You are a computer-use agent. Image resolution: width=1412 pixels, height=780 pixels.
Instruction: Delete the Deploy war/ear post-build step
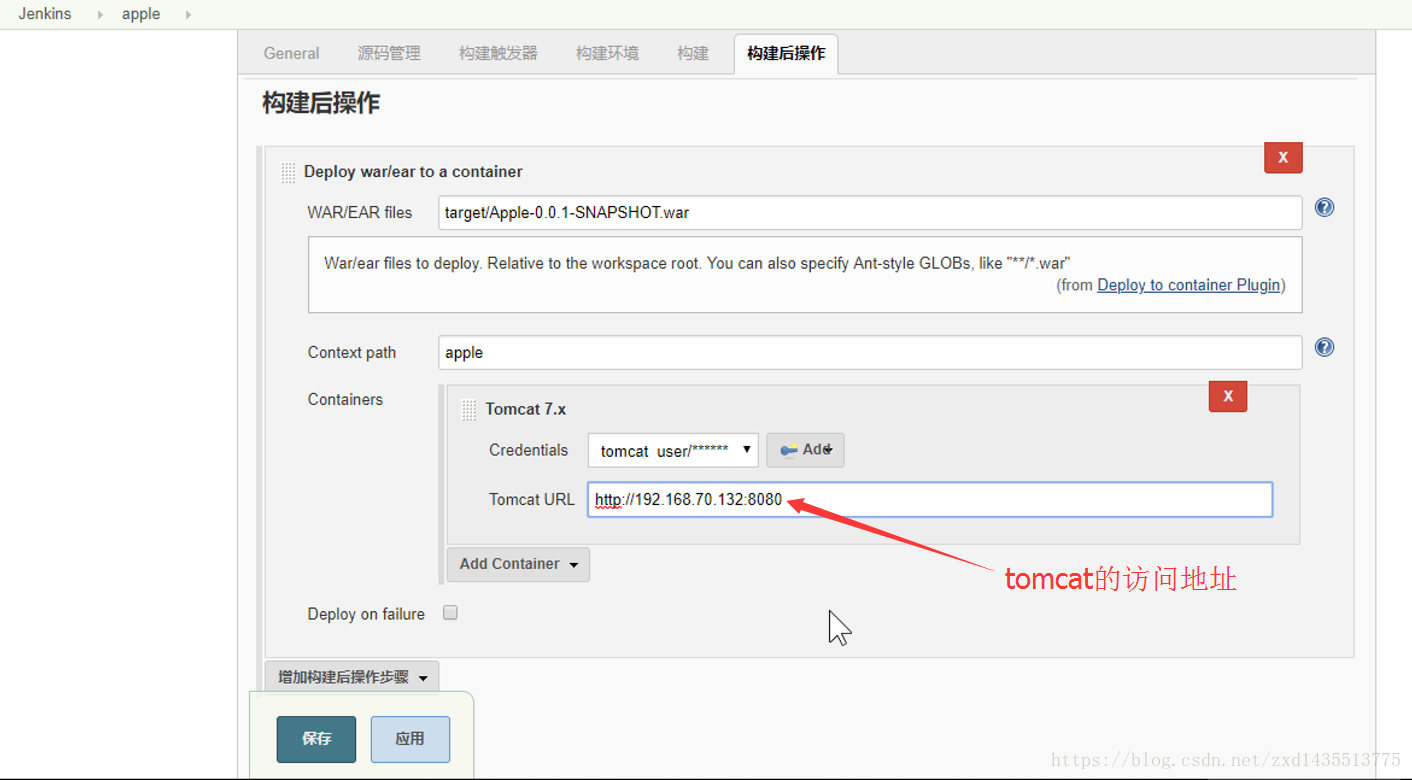tap(1283, 157)
